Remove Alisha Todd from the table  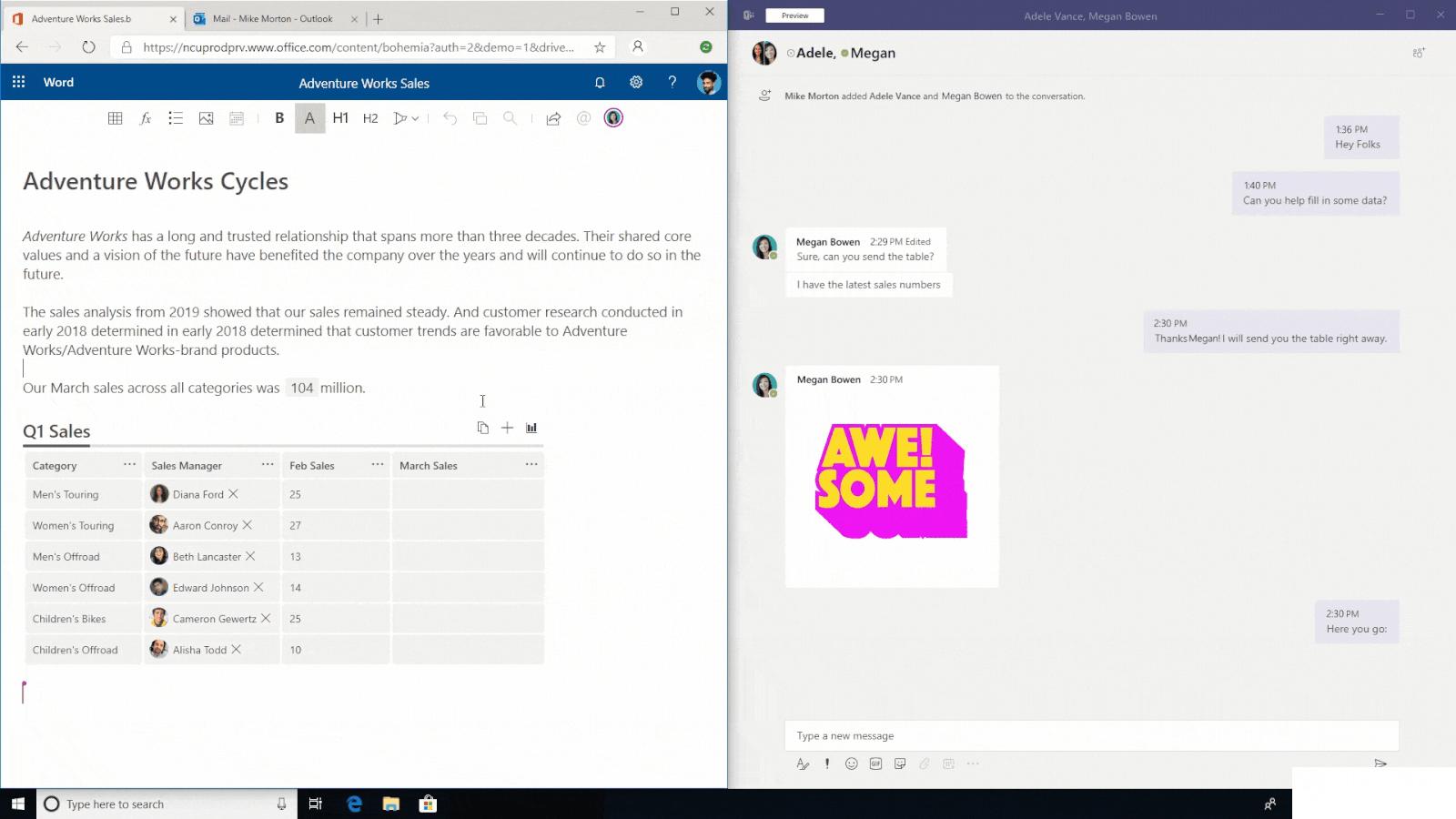236,649
